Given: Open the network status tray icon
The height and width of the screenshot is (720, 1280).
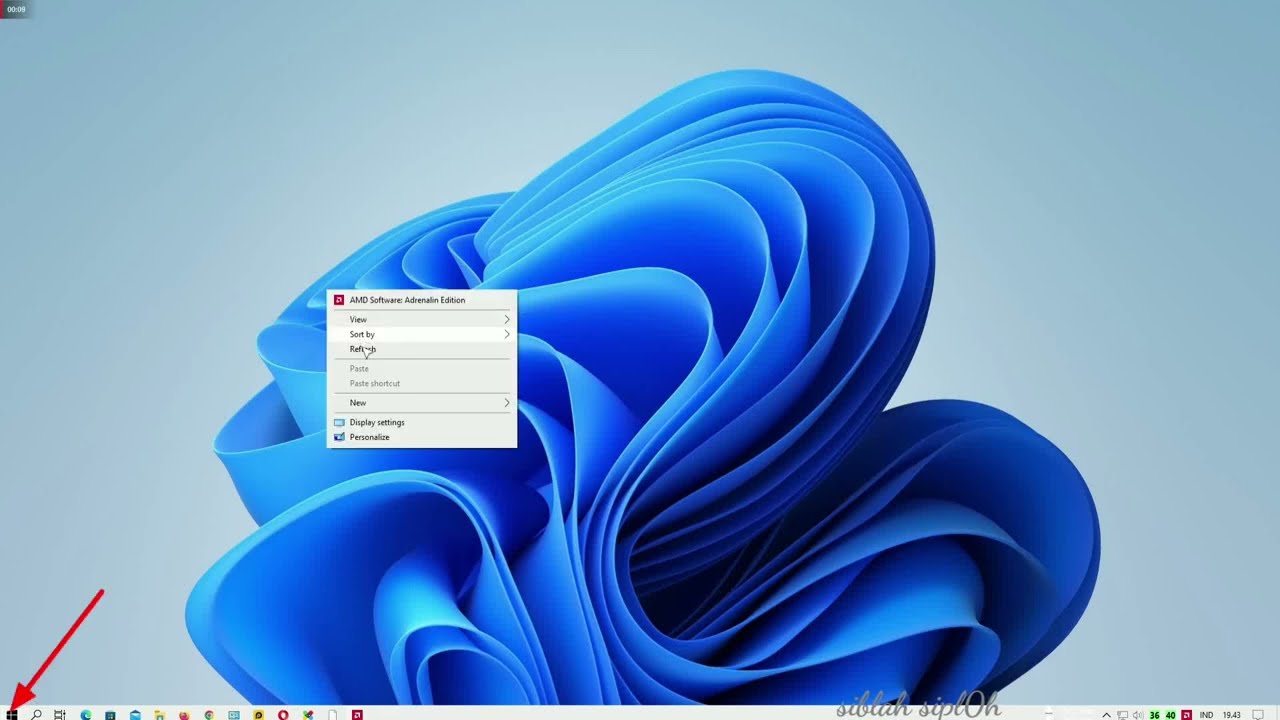Looking at the screenshot, I should pos(1122,715).
